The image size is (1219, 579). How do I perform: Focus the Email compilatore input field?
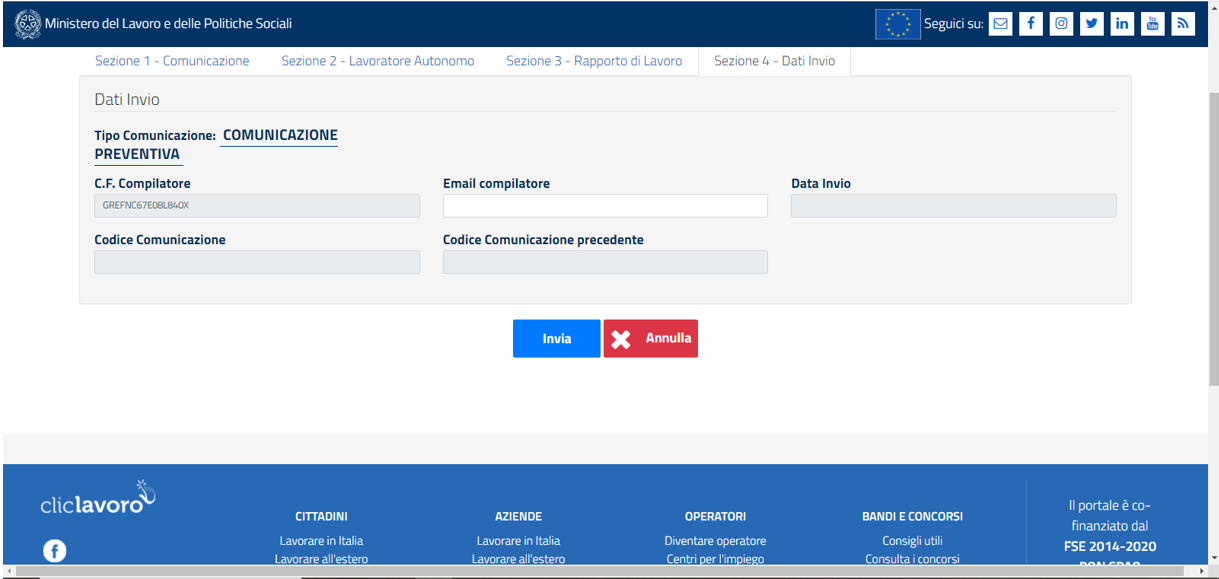click(605, 206)
